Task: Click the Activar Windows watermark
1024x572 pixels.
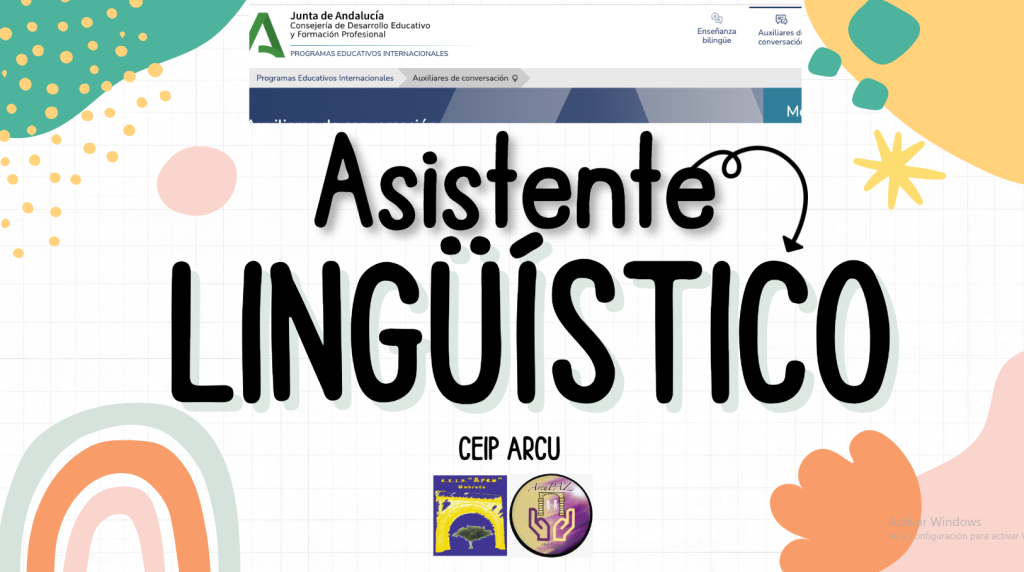Action: pos(937,522)
